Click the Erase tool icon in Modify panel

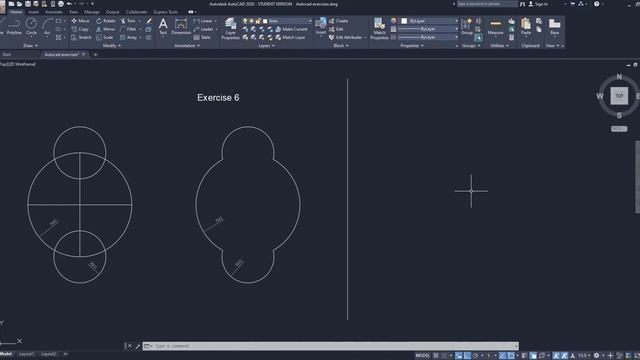click(149, 20)
